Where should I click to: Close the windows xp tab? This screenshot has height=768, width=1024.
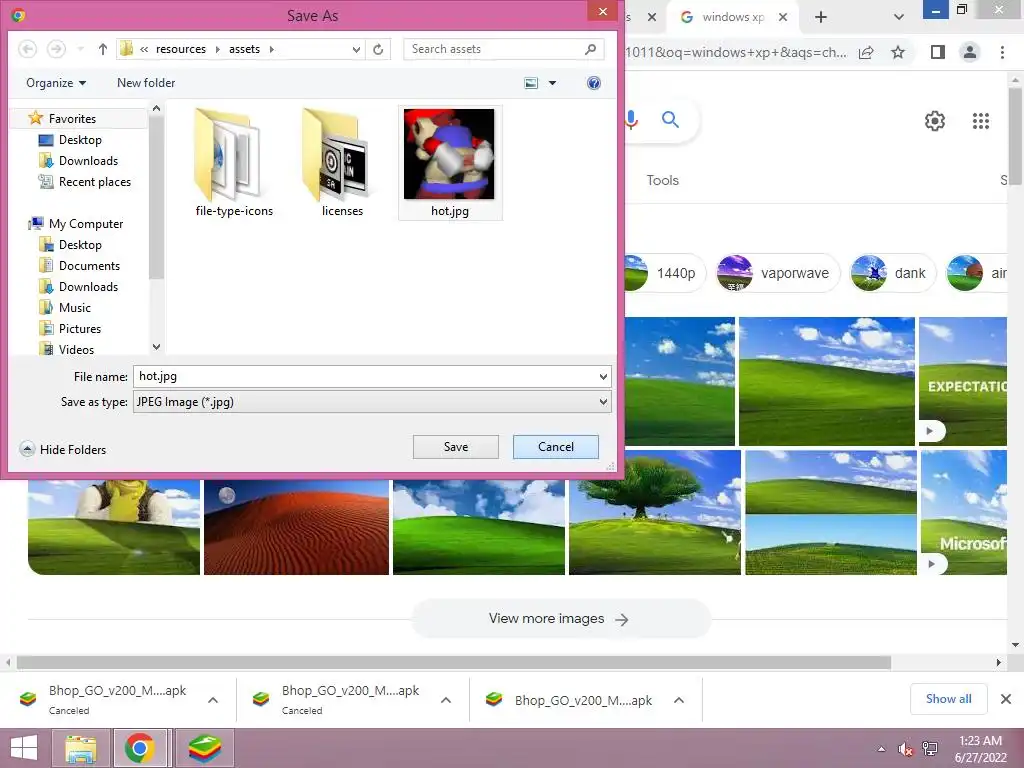783,18
